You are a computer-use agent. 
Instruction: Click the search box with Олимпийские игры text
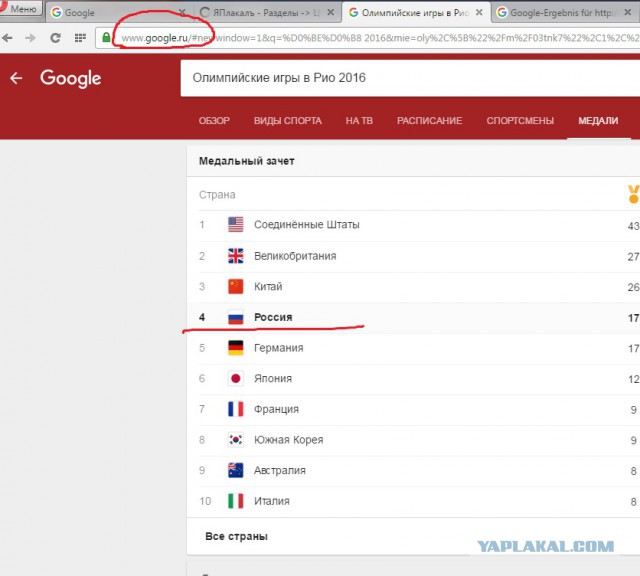(x=410, y=78)
